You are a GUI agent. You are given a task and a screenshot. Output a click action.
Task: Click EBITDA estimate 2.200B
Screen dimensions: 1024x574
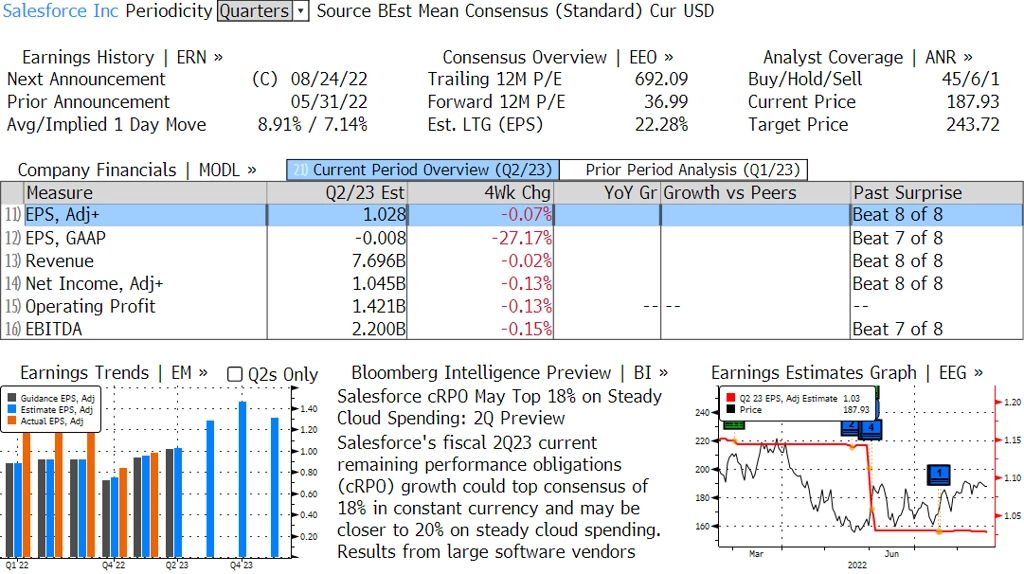click(378, 328)
